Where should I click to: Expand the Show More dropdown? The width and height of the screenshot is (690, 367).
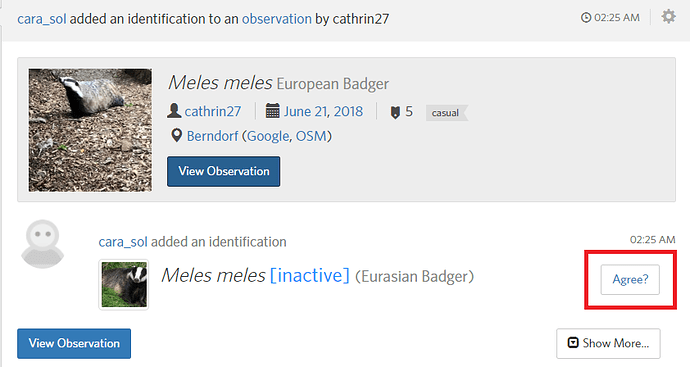click(608, 343)
